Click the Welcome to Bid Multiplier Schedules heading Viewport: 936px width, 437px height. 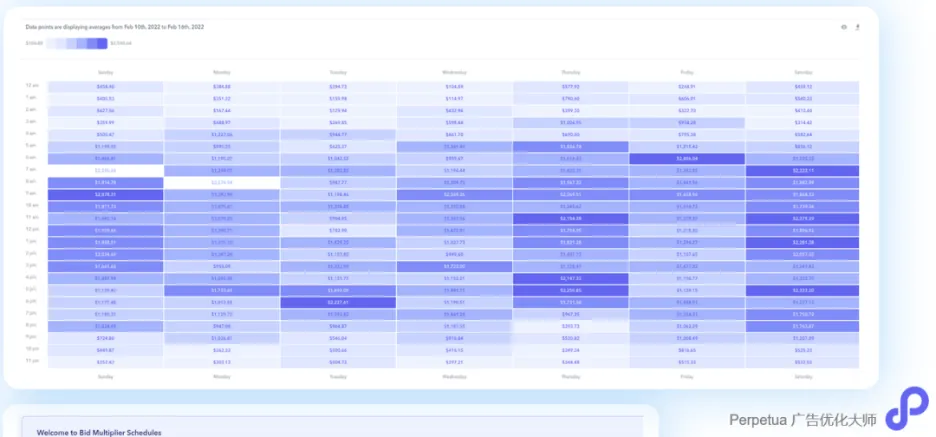(99, 432)
